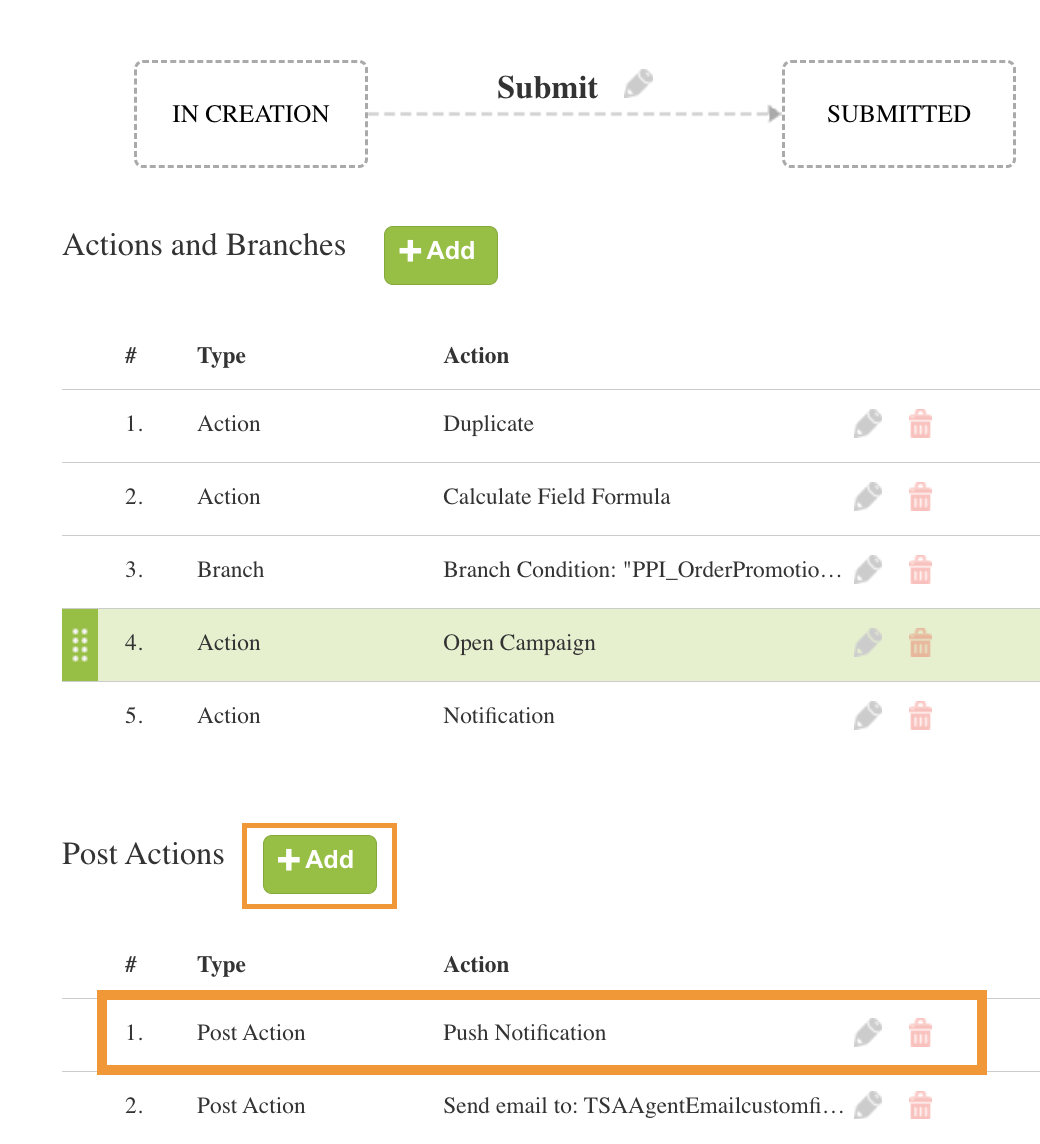Delete the Duplicate action row
The width and height of the screenshot is (1040, 1144).
point(920,424)
